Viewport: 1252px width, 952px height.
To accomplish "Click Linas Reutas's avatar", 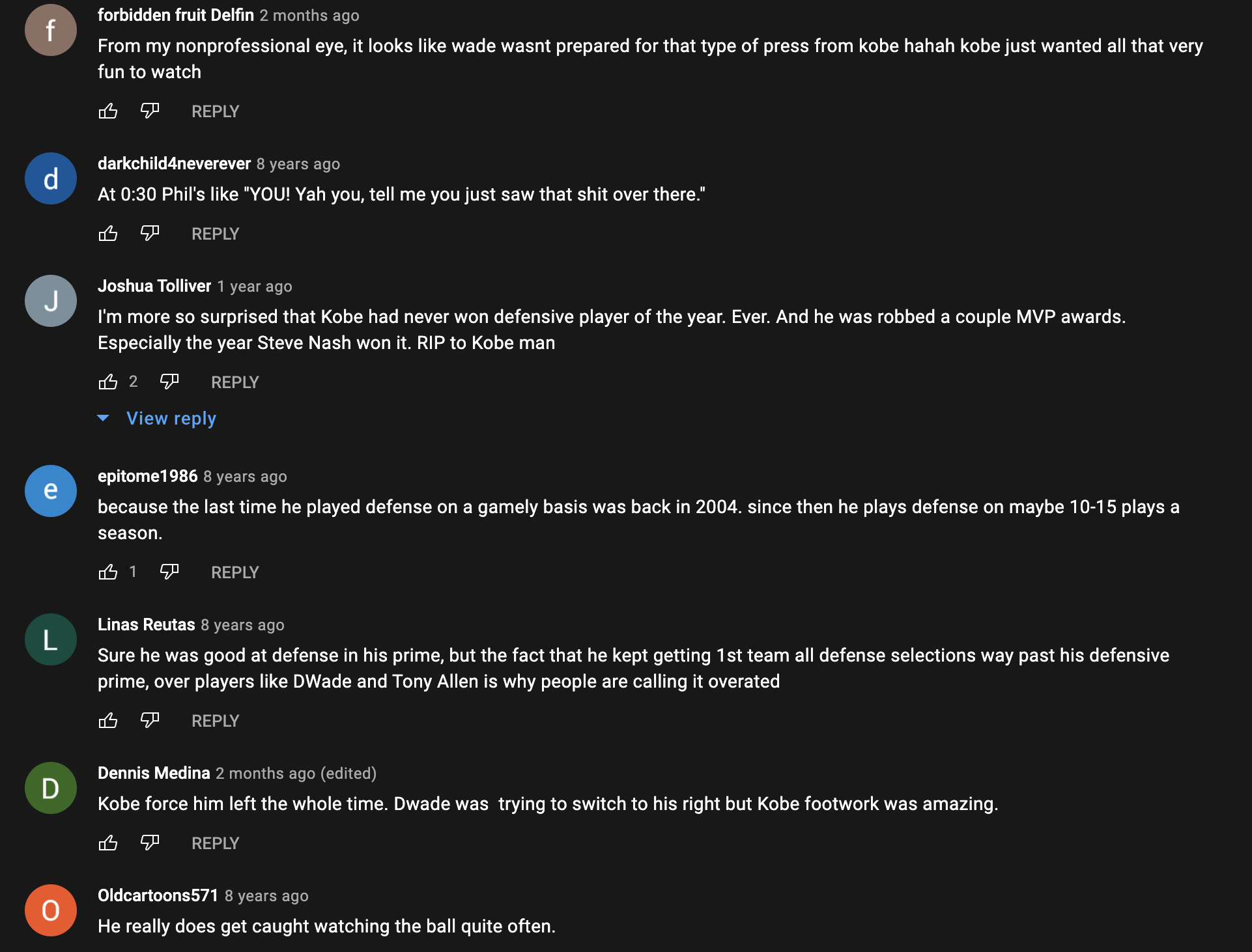I will click(51, 639).
